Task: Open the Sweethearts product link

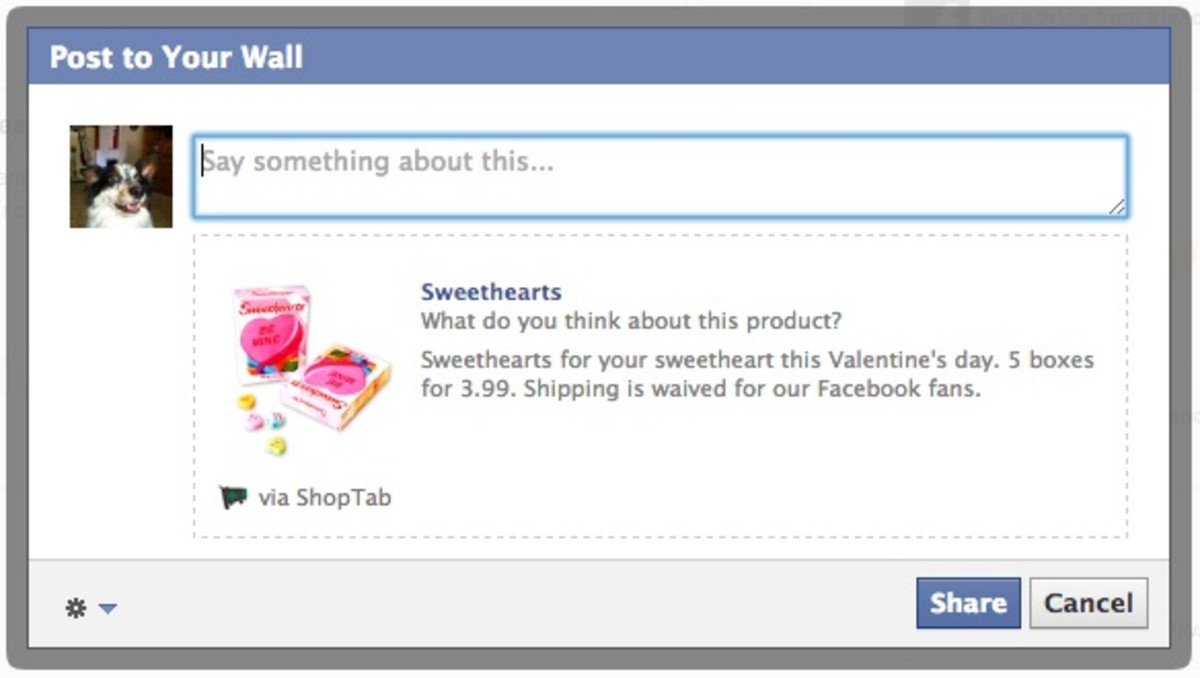Action: tap(491, 291)
